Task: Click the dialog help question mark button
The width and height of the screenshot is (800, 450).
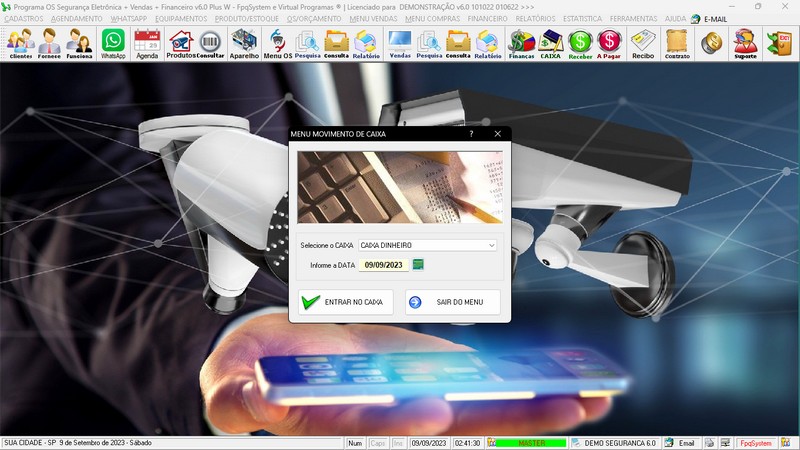Action: click(471, 134)
